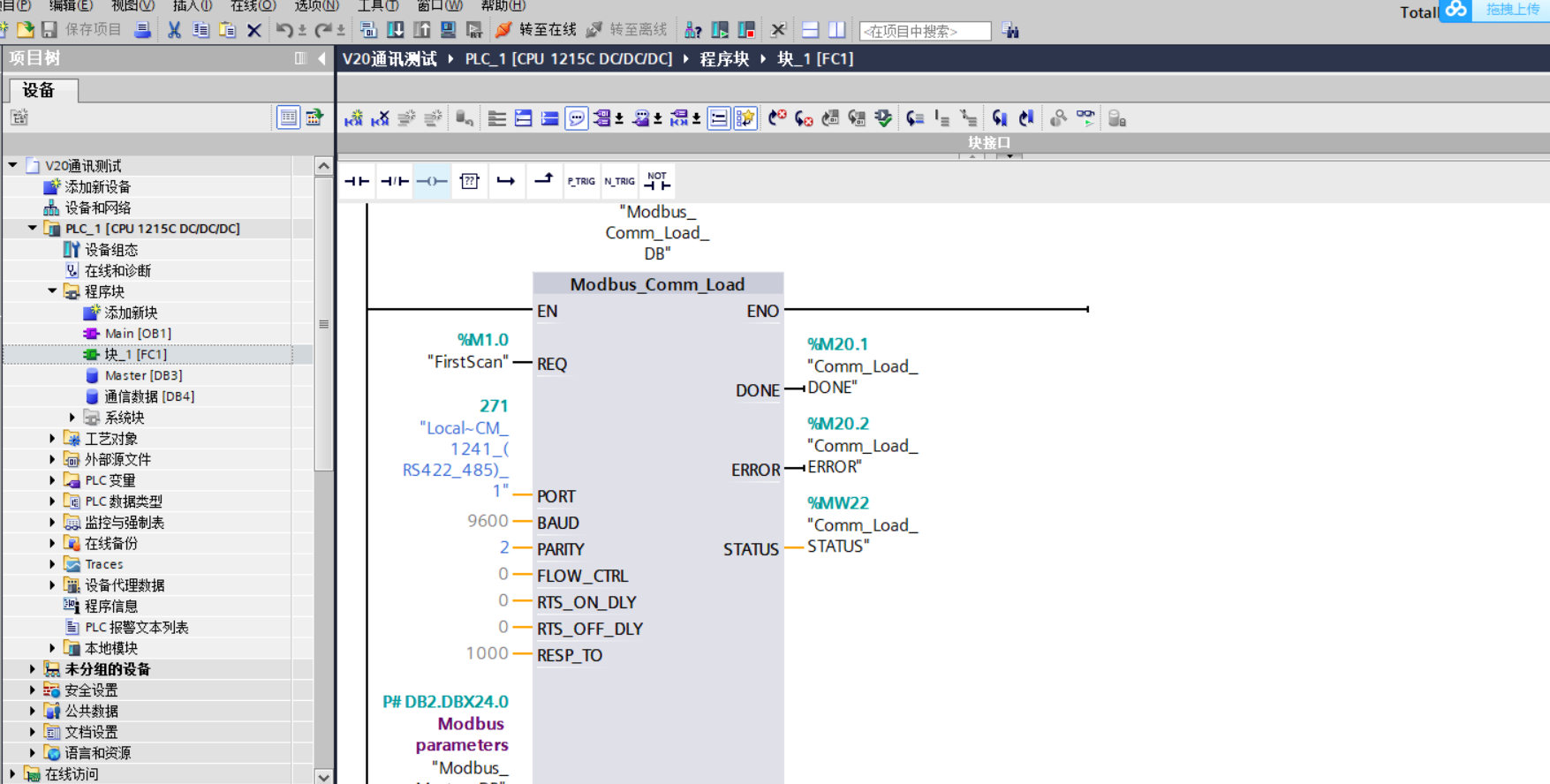Open a branch in the network

click(x=506, y=181)
